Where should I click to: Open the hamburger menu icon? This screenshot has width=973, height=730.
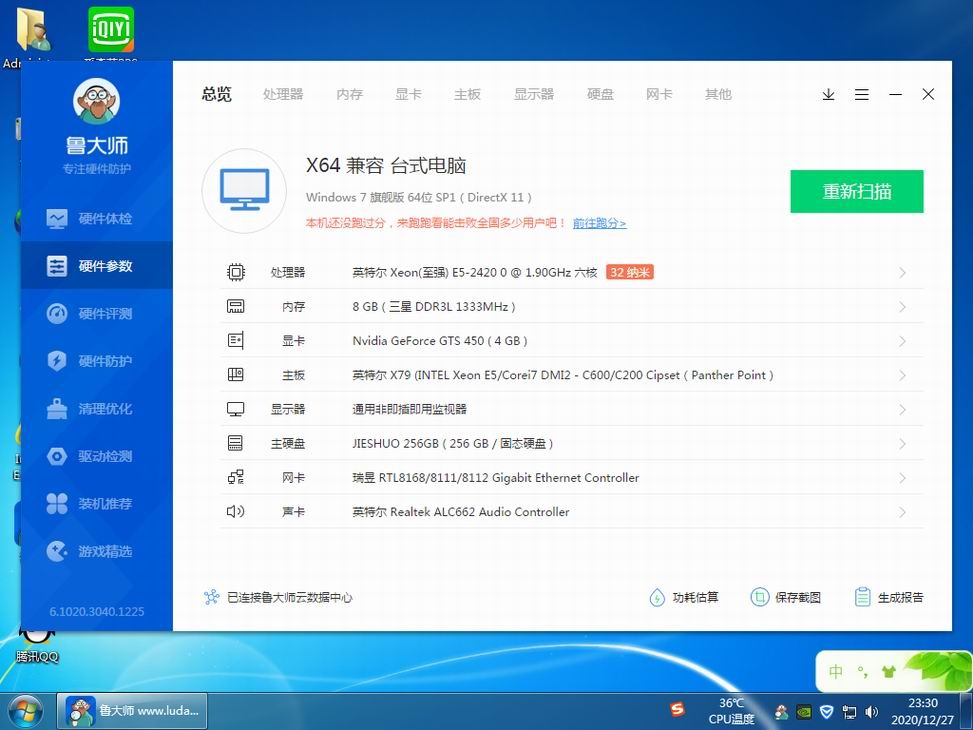861,94
